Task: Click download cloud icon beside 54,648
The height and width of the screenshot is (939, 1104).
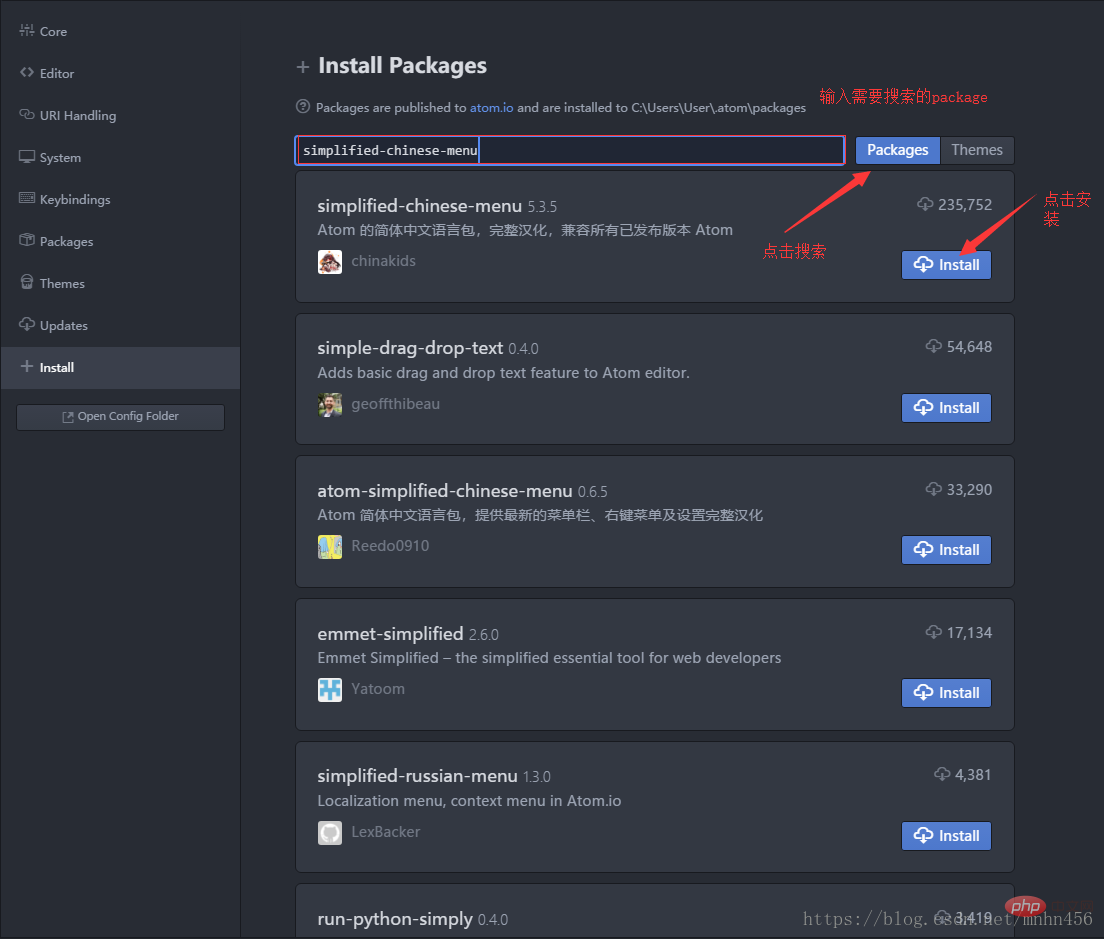Action: point(934,346)
